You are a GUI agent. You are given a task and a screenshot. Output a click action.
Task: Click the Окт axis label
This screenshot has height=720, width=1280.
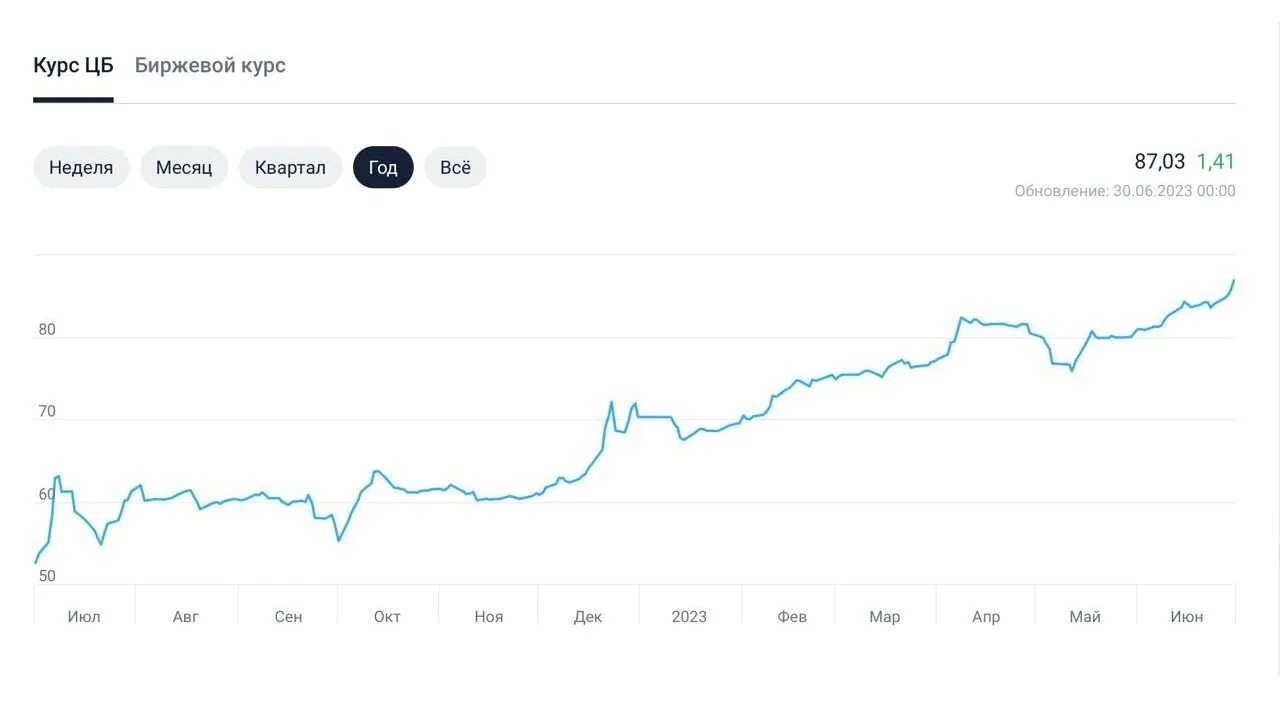387,617
